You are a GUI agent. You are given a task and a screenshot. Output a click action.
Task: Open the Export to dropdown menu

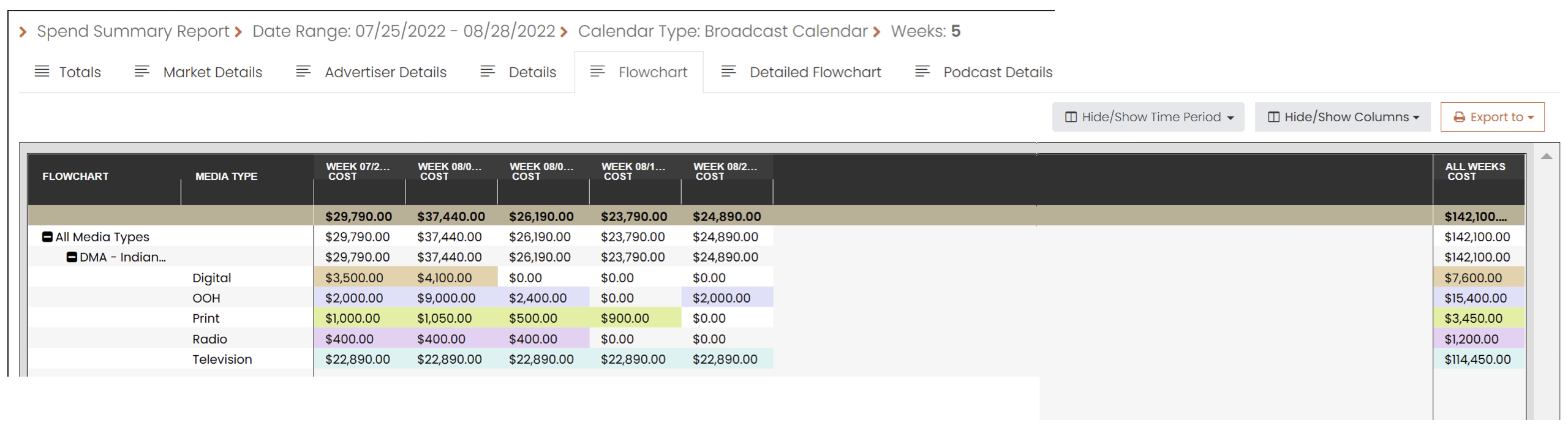coord(1492,117)
